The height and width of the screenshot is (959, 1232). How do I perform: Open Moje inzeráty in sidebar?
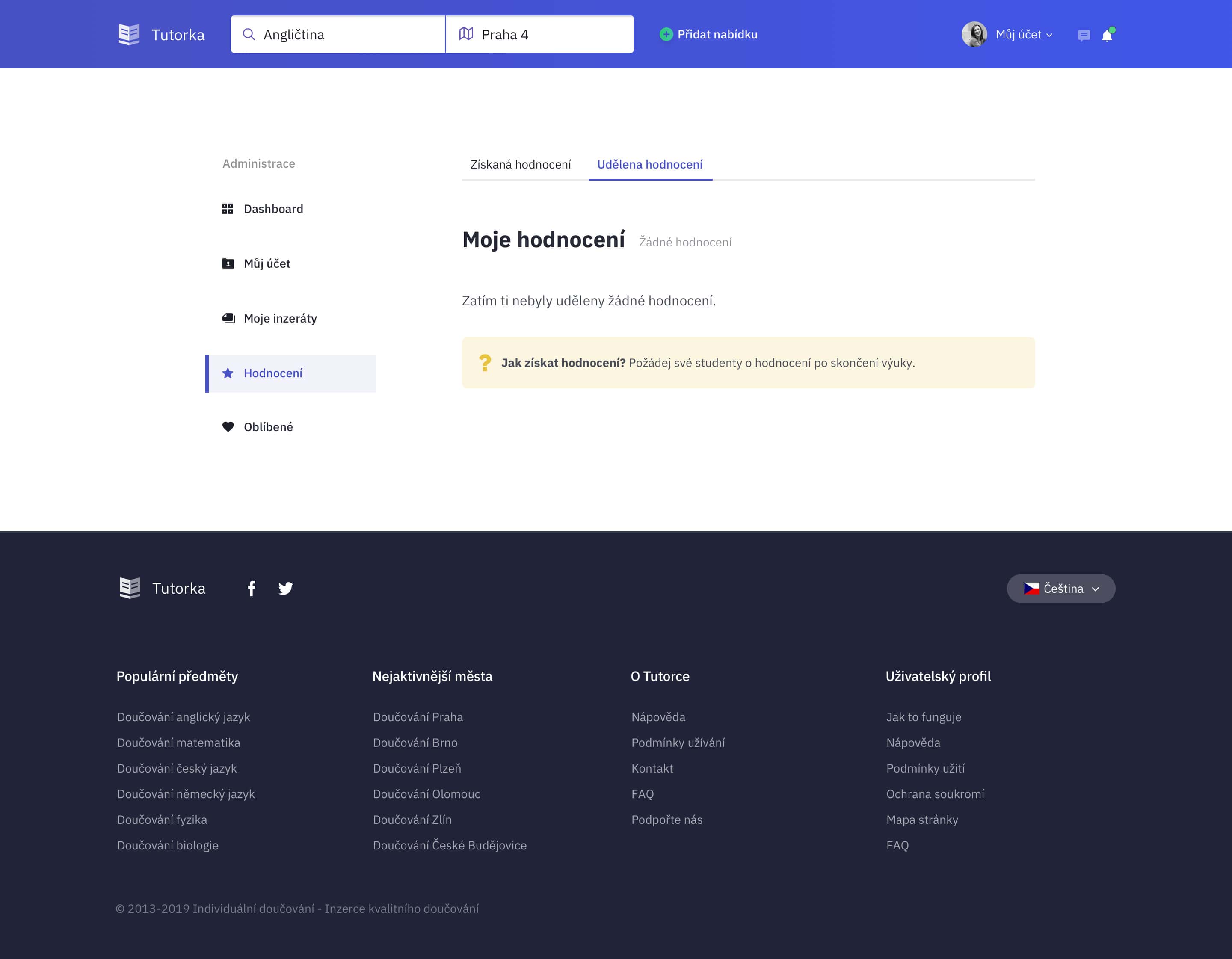pyautogui.click(x=280, y=318)
